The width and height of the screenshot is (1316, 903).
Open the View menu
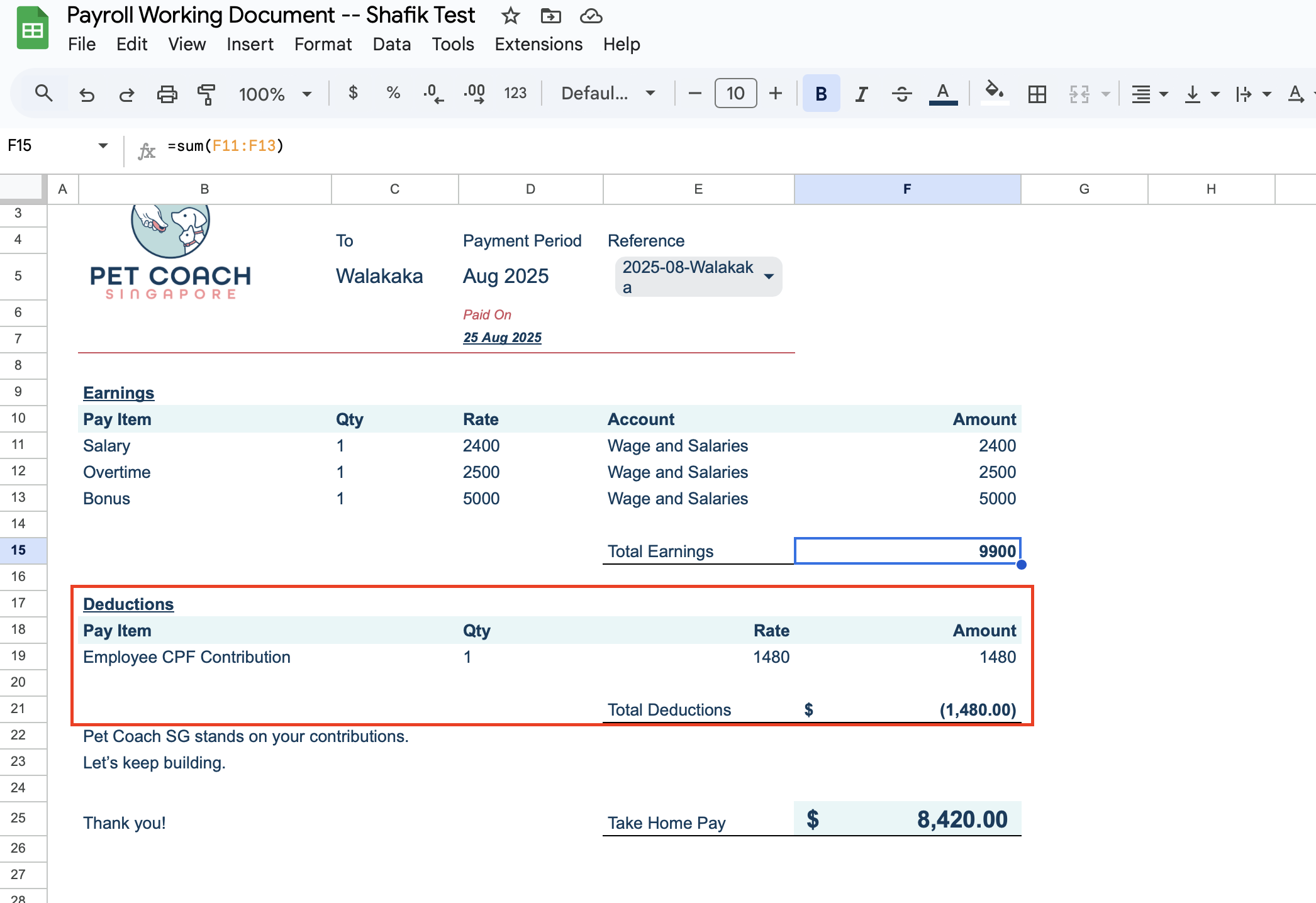[x=187, y=44]
